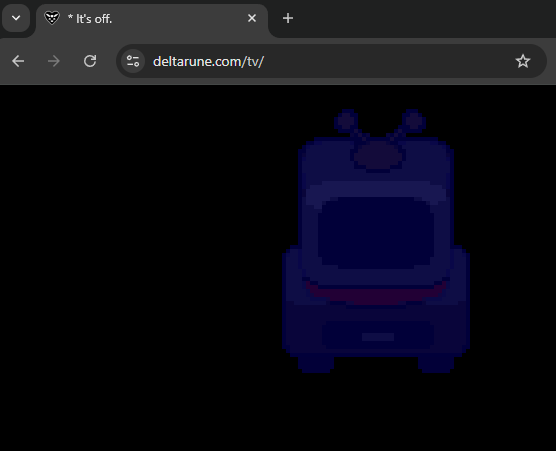Viewport: 556px width, 451px height.
Task: Click the deltarune.com/tv/ address bar
Action: [332, 61]
